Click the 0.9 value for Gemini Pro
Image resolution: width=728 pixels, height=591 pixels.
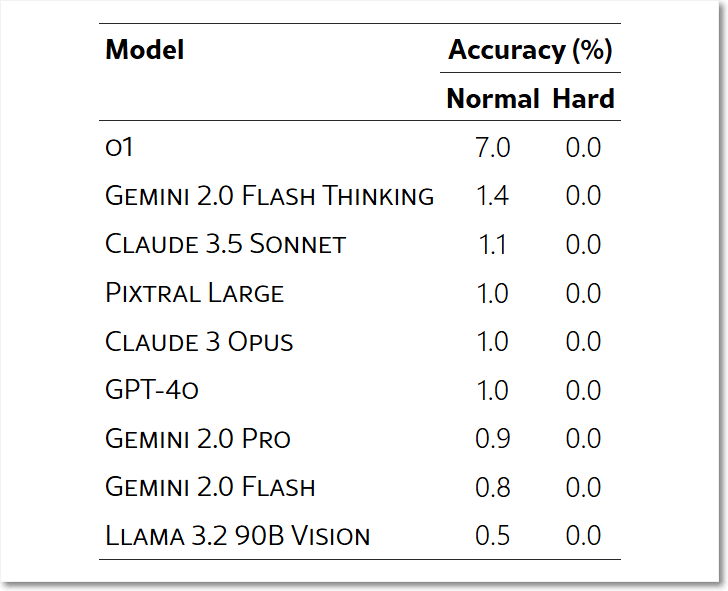(x=493, y=439)
